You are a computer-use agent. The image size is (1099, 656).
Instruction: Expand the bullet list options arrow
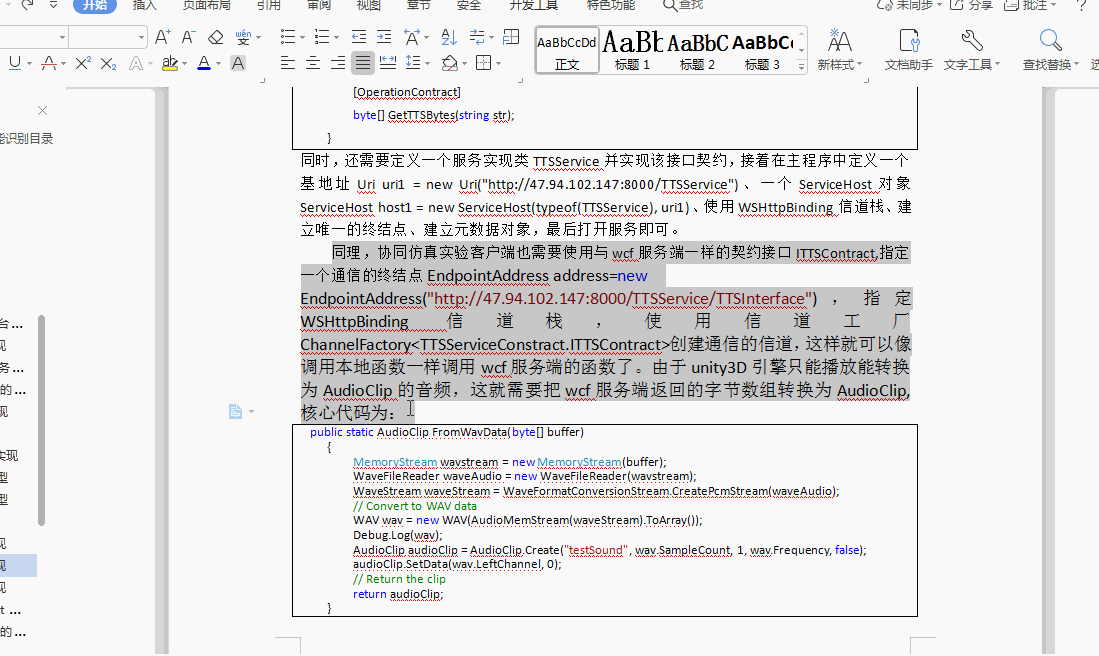(x=302, y=37)
